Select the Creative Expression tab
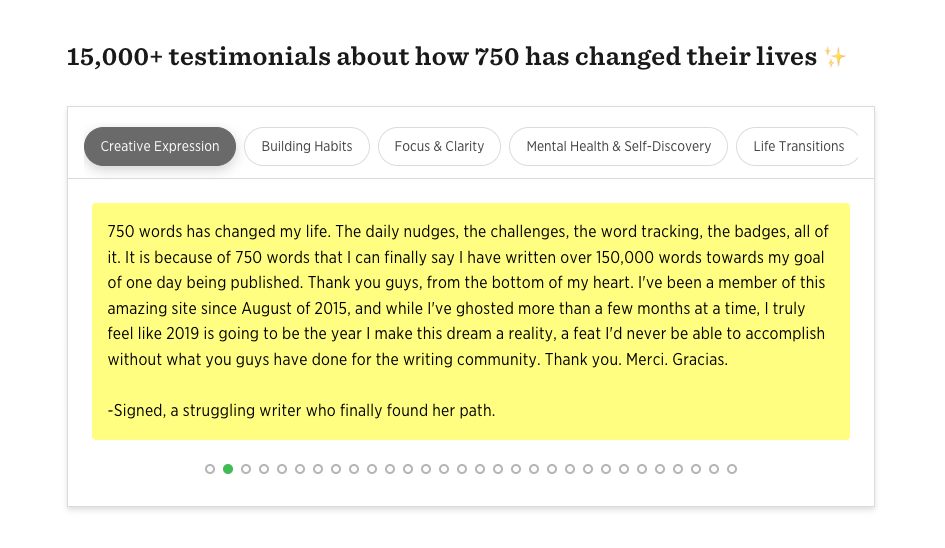This screenshot has height=548, width=945. (x=160, y=146)
